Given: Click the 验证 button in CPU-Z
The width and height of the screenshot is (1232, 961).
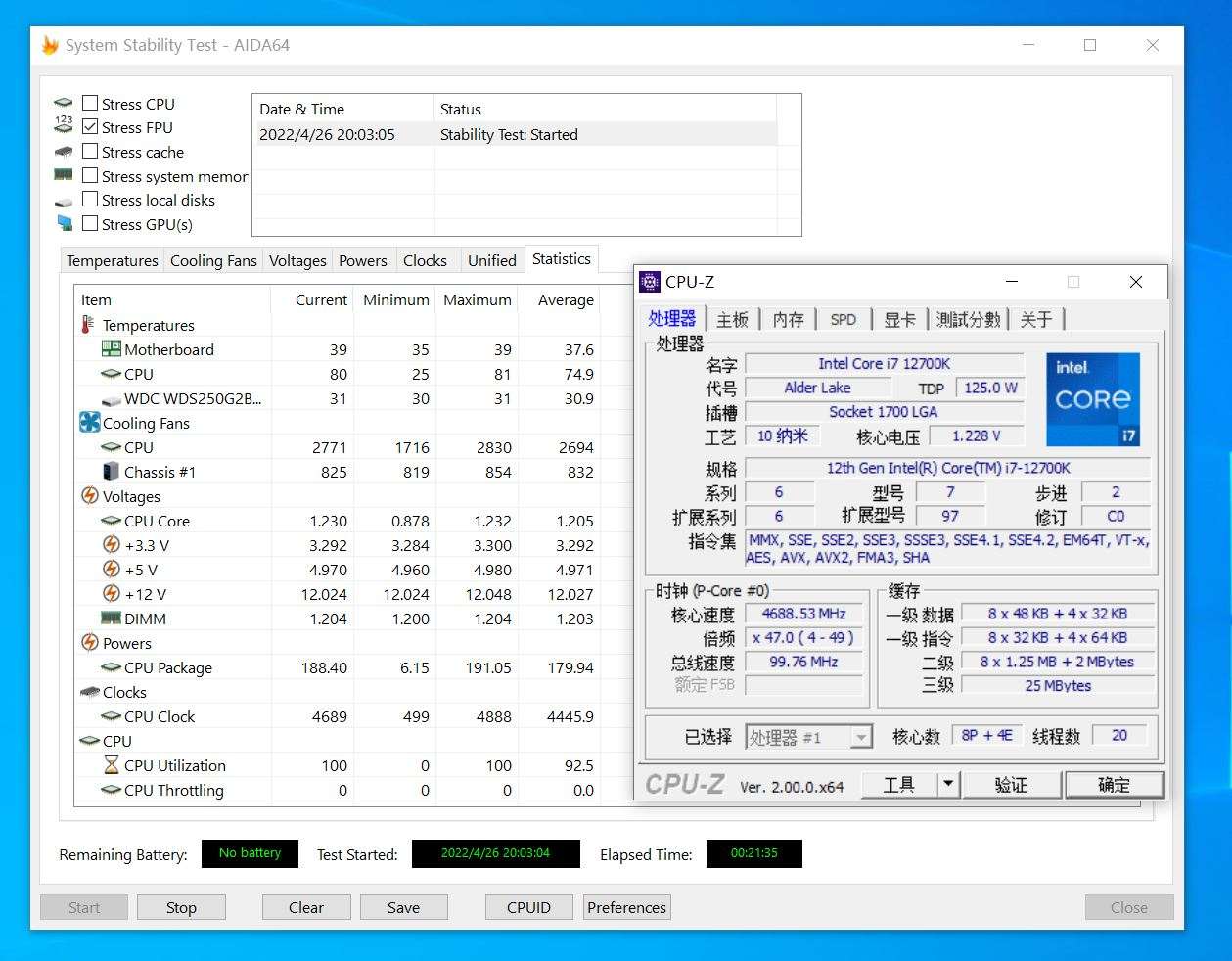Looking at the screenshot, I should [1013, 784].
